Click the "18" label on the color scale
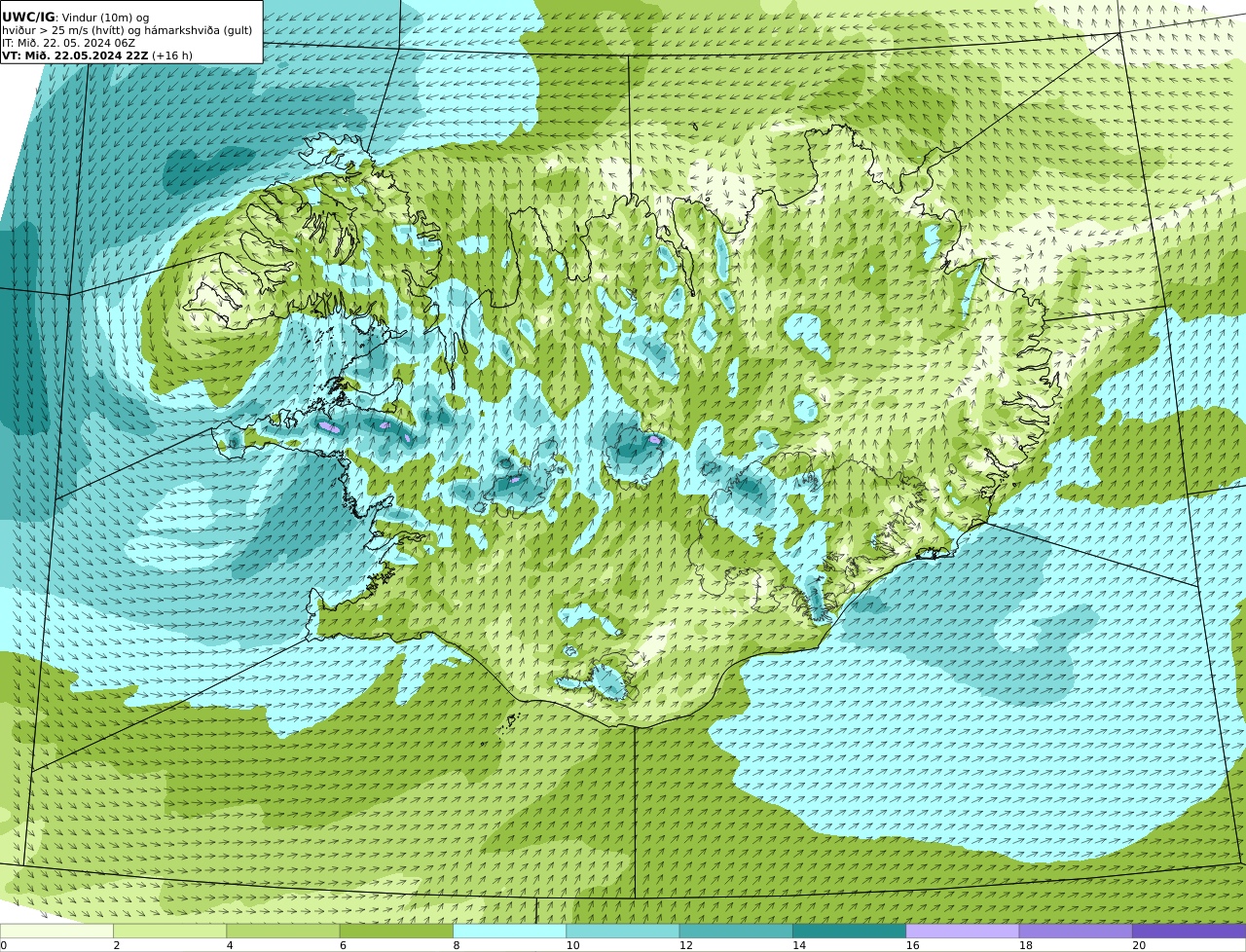 click(x=1026, y=945)
